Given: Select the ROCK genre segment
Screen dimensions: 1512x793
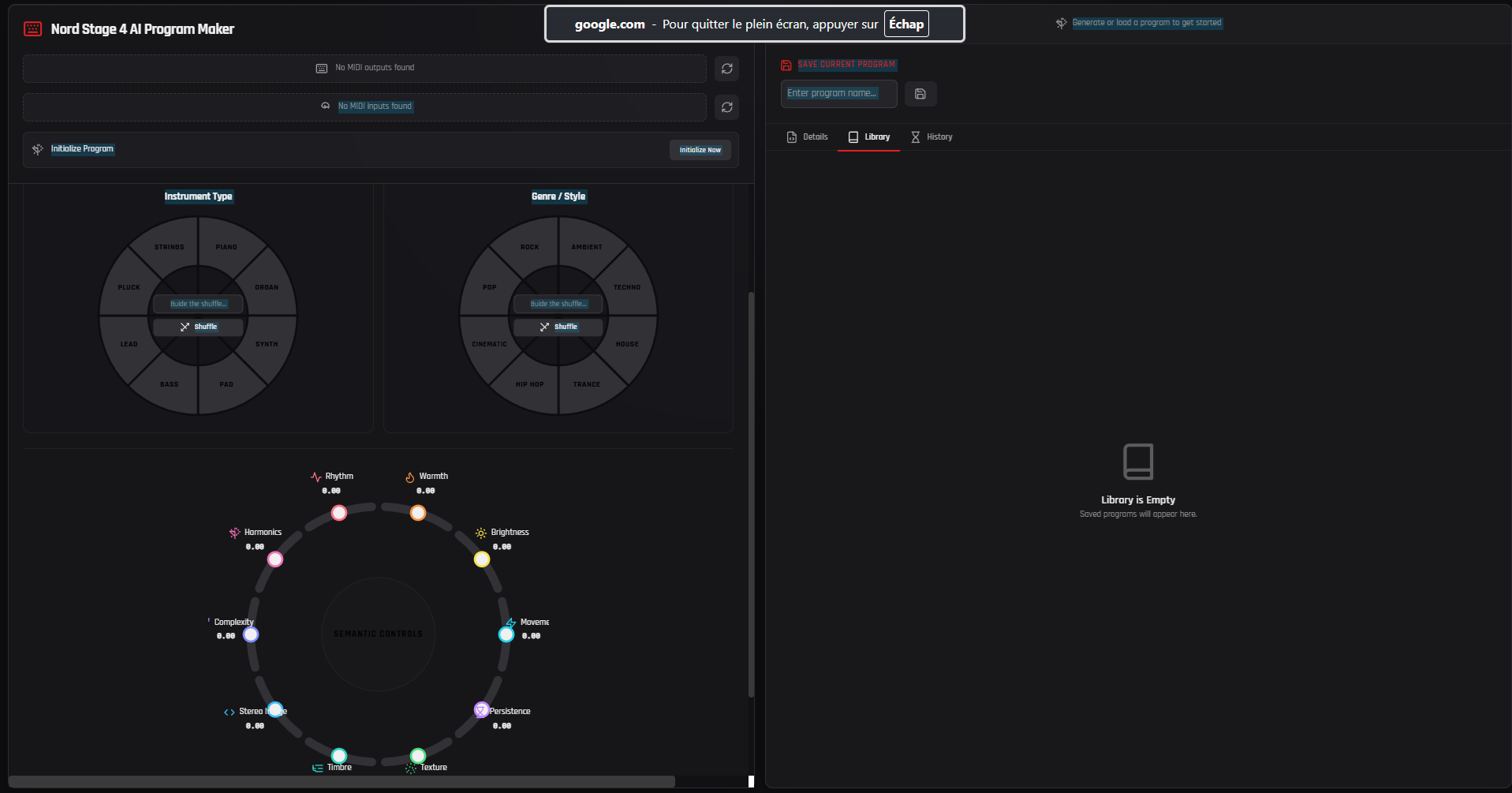Looking at the screenshot, I should click(529, 247).
